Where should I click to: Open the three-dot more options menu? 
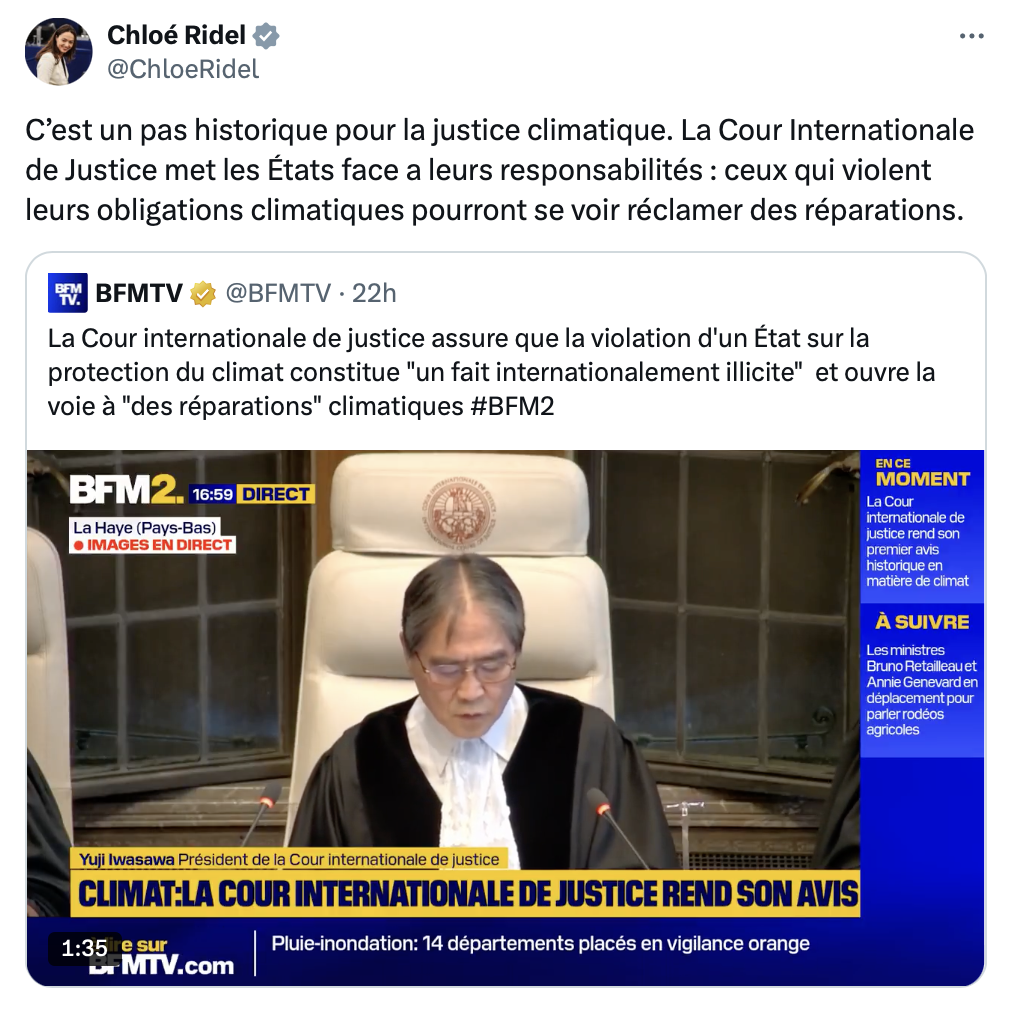point(971,36)
